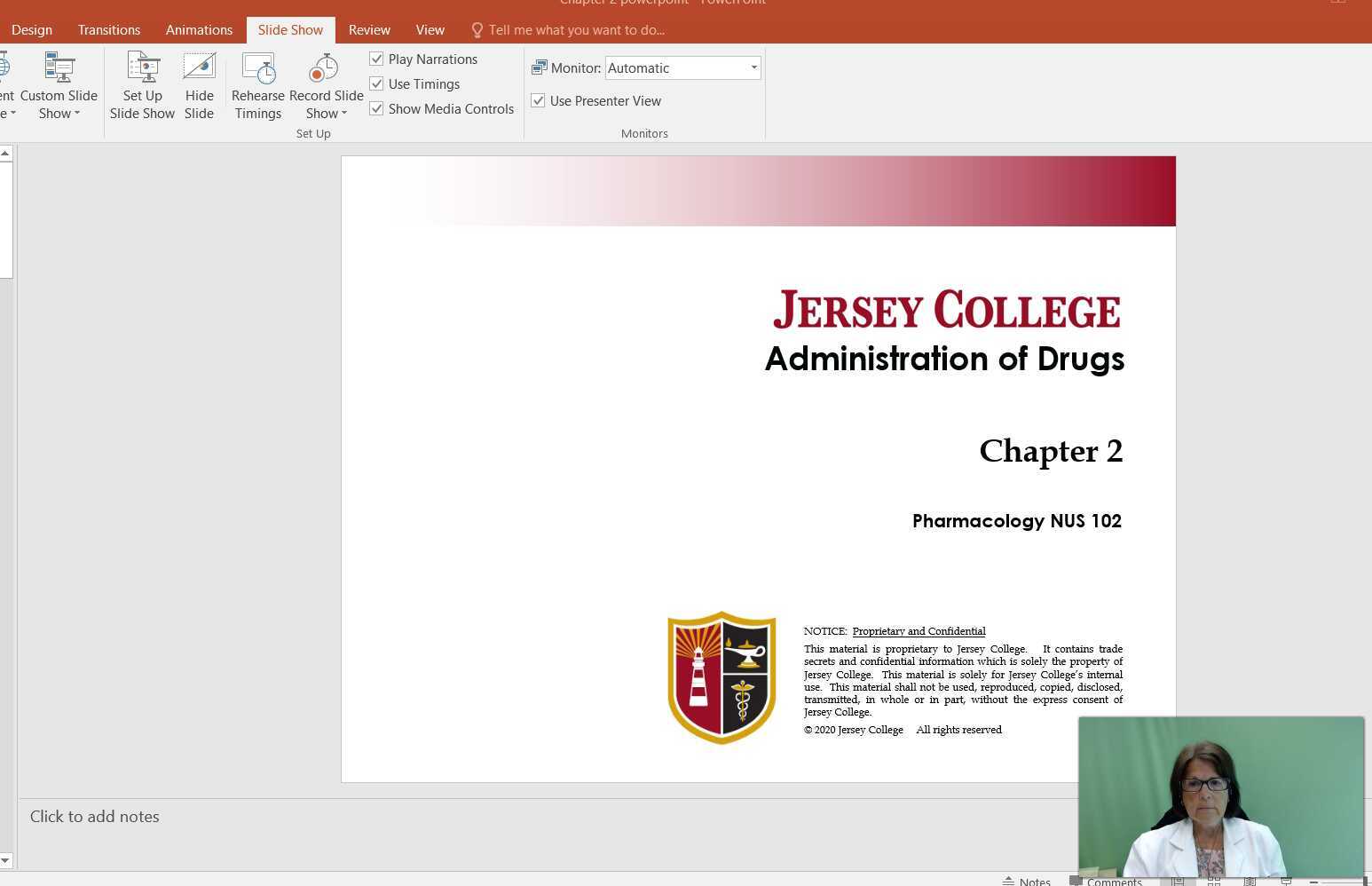
Task: Show the Comments pane
Action: pyautogui.click(x=1108, y=880)
